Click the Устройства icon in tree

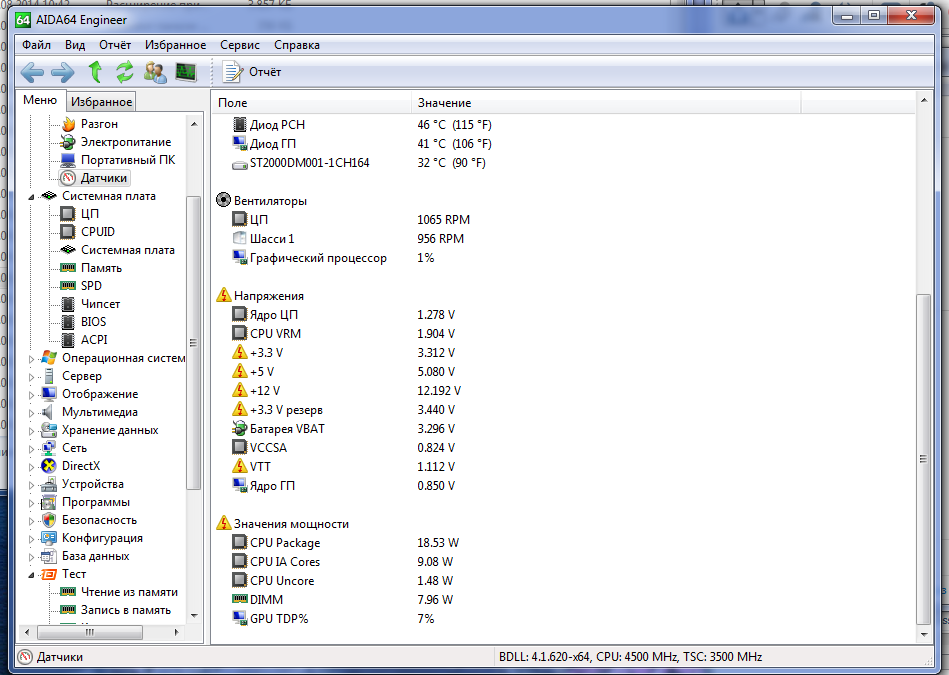[x=48, y=484]
